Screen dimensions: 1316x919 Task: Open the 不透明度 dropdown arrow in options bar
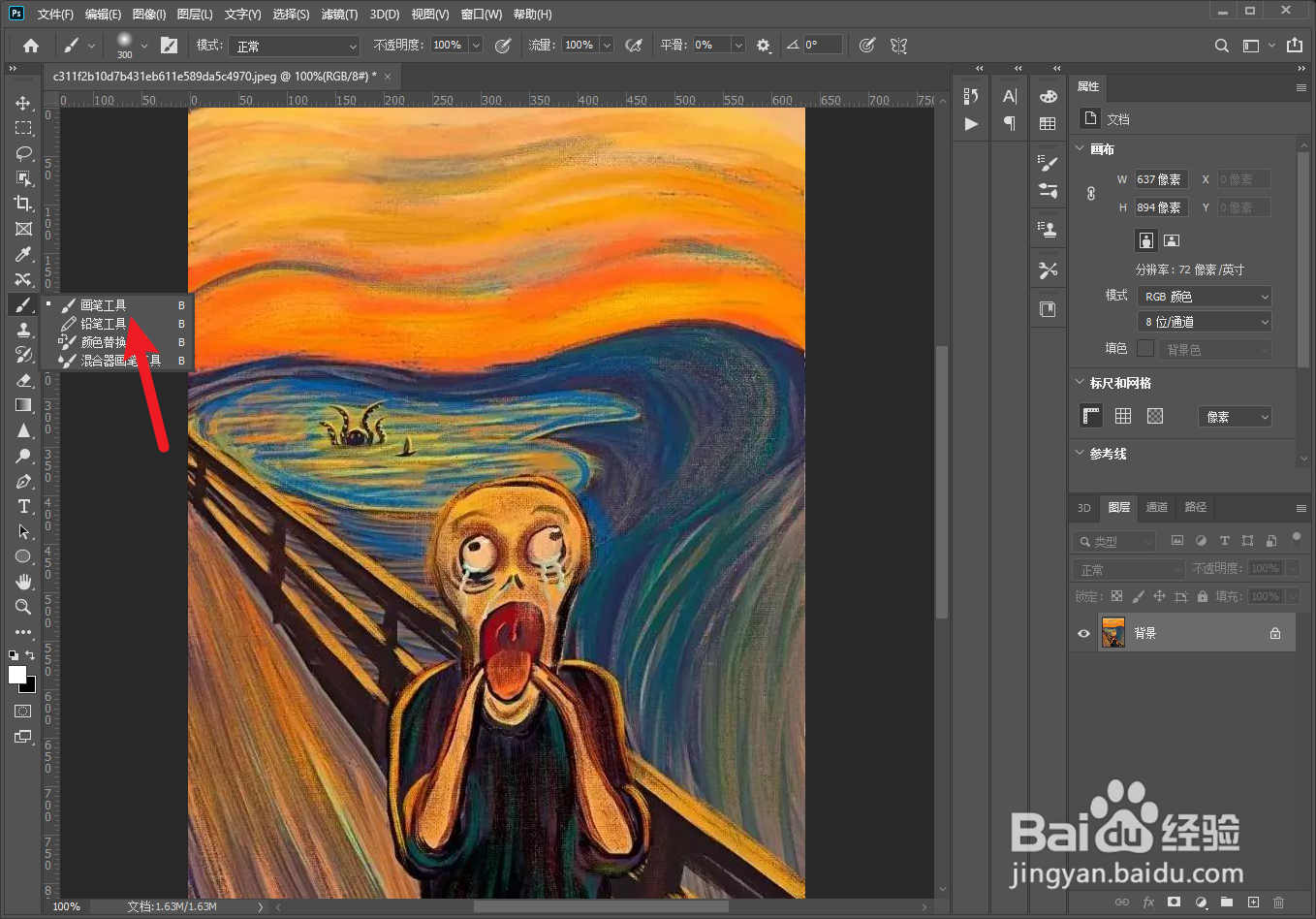(476, 46)
